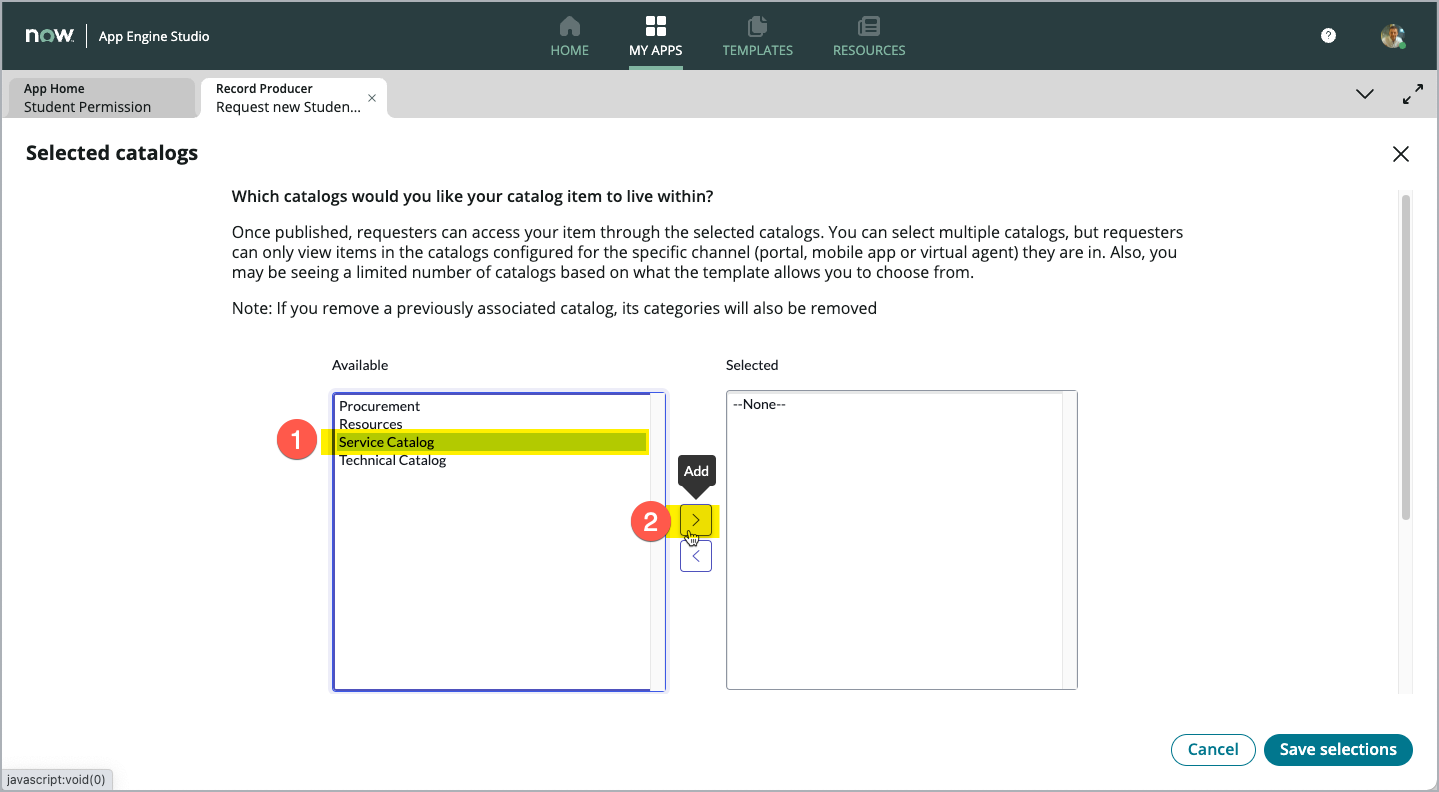This screenshot has height=792, width=1439.
Task: Go to the Home navigation icon
Action: tap(569, 36)
